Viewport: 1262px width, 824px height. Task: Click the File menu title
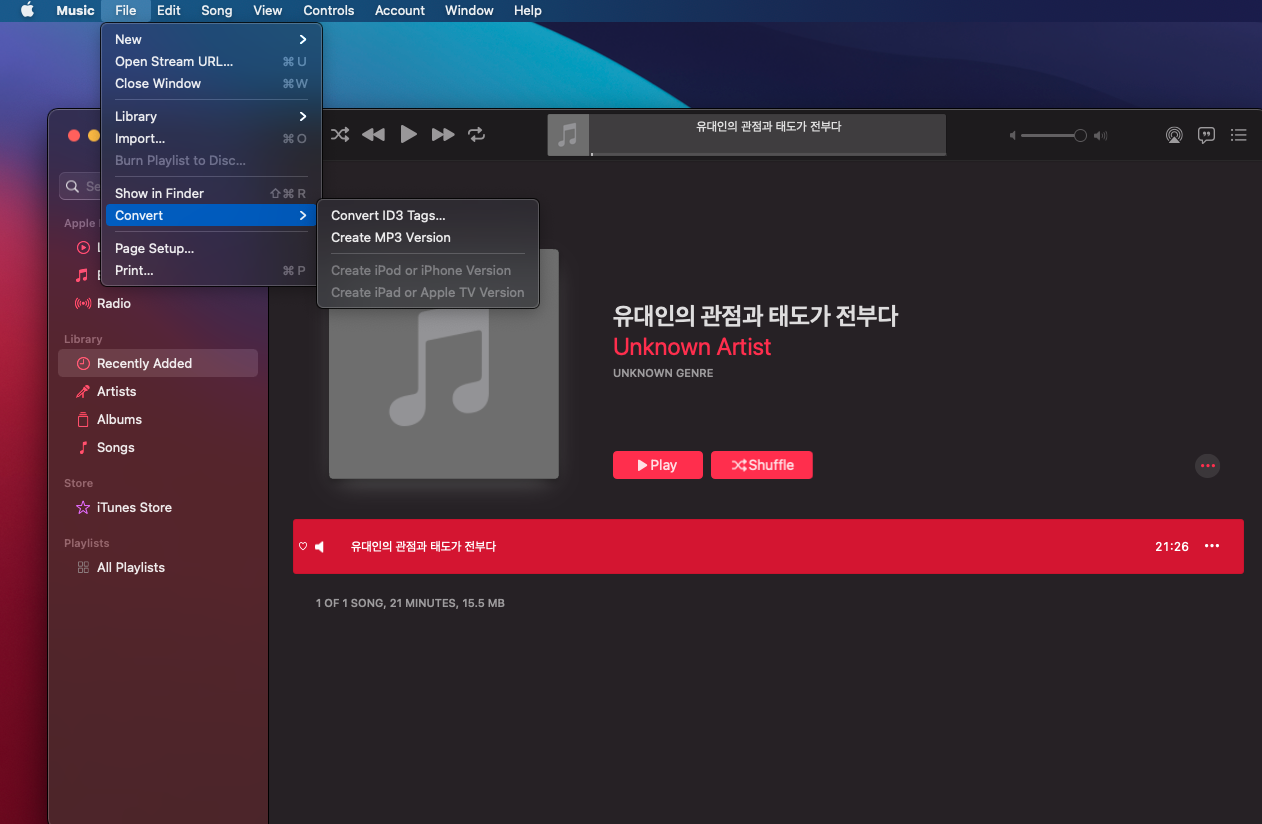coord(126,10)
